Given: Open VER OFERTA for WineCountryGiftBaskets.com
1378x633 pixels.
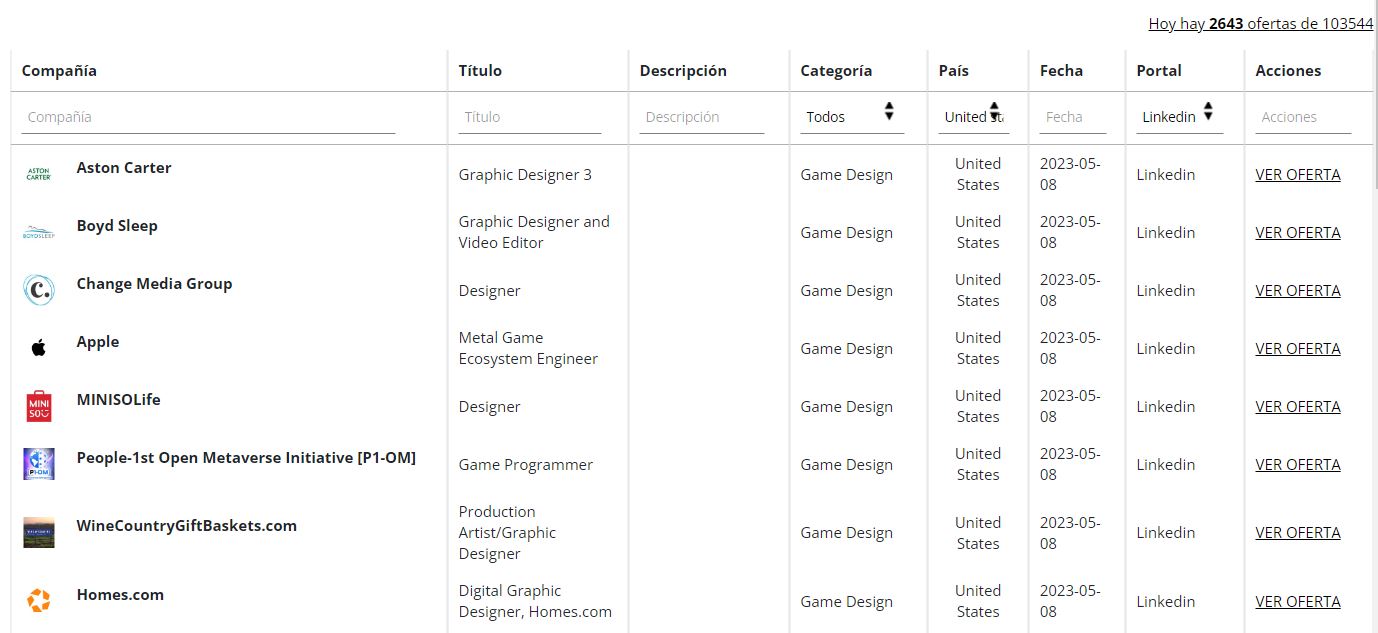Looking at the screenshot, I should point(1298,533).
